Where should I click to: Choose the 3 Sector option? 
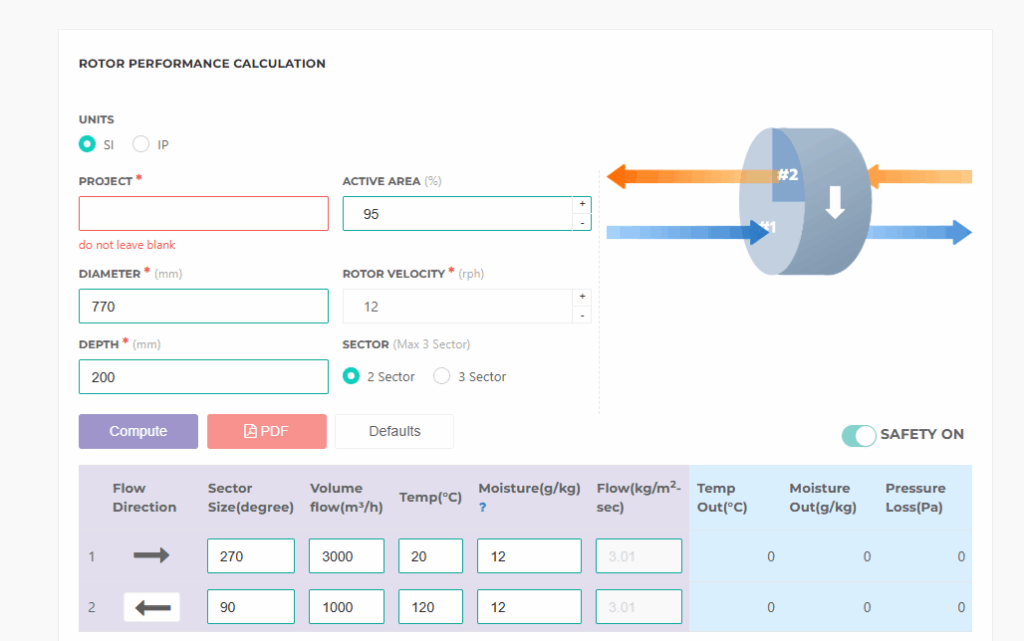(x=441, y=376)
